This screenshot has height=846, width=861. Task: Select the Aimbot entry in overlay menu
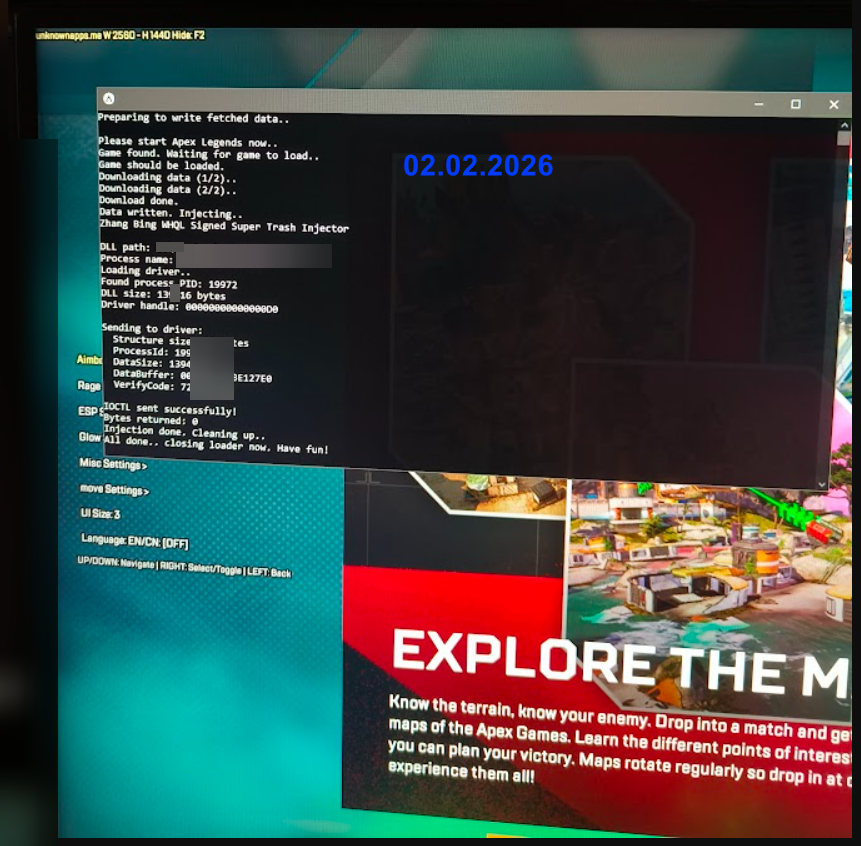pyautogui.click(x=89, y=359)
